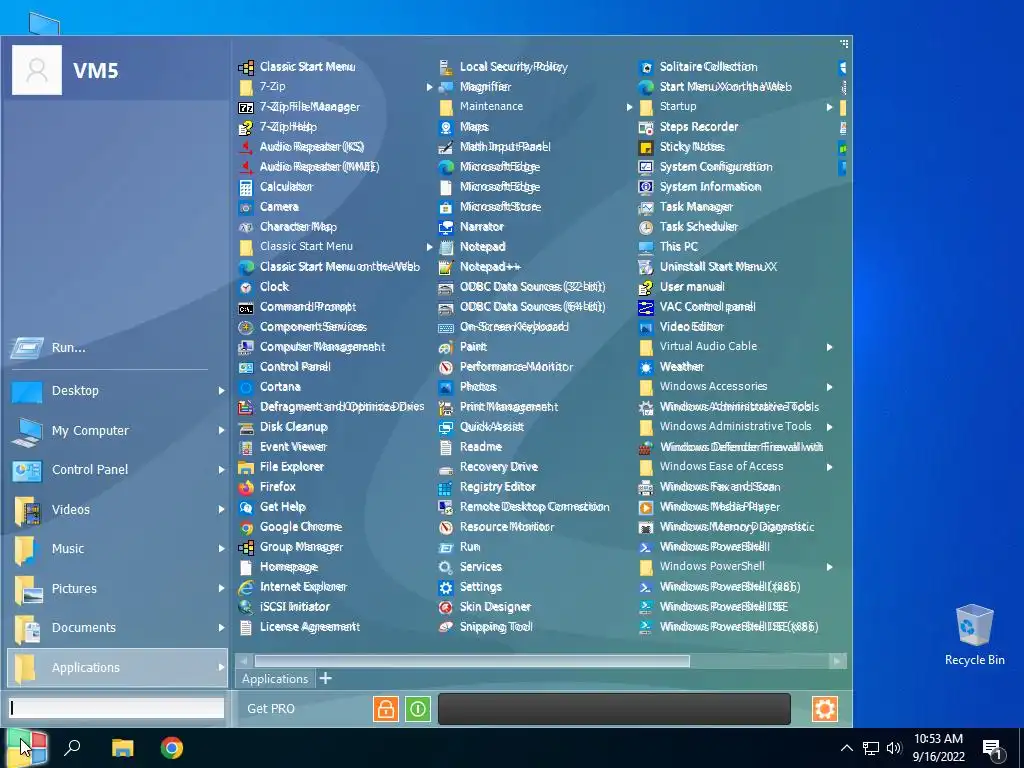Screen dimensions: 1024x768
Task: Open Chrome from the taskbar
Action: pos(172,748)
